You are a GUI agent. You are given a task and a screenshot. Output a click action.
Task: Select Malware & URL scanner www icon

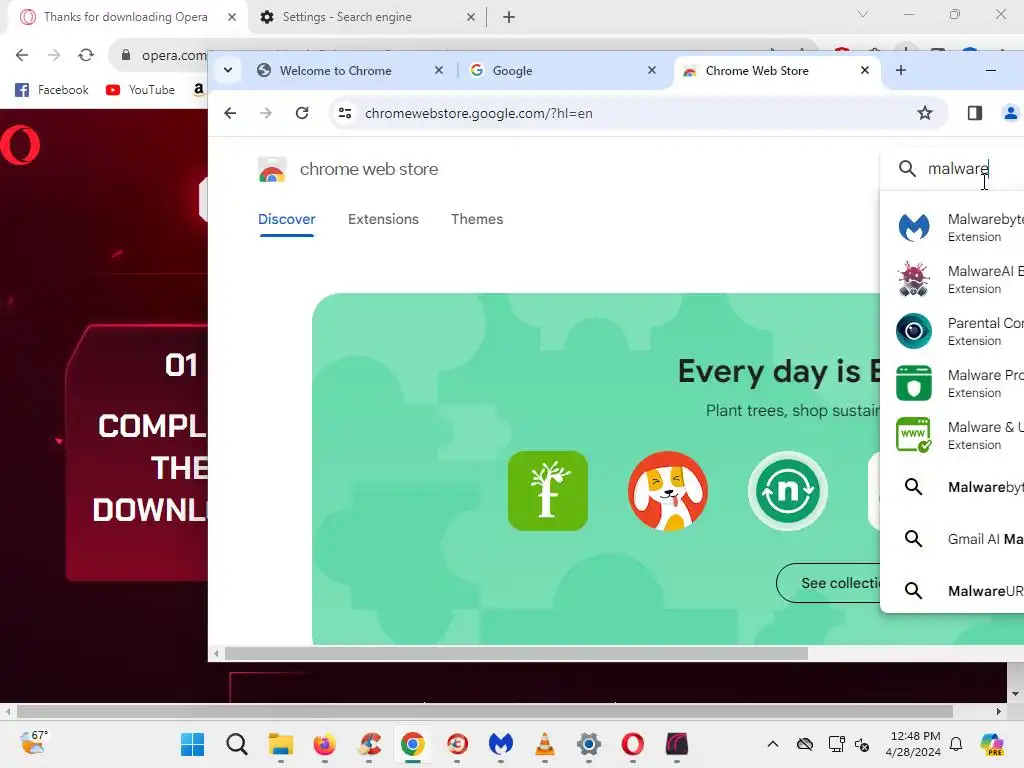914,435
